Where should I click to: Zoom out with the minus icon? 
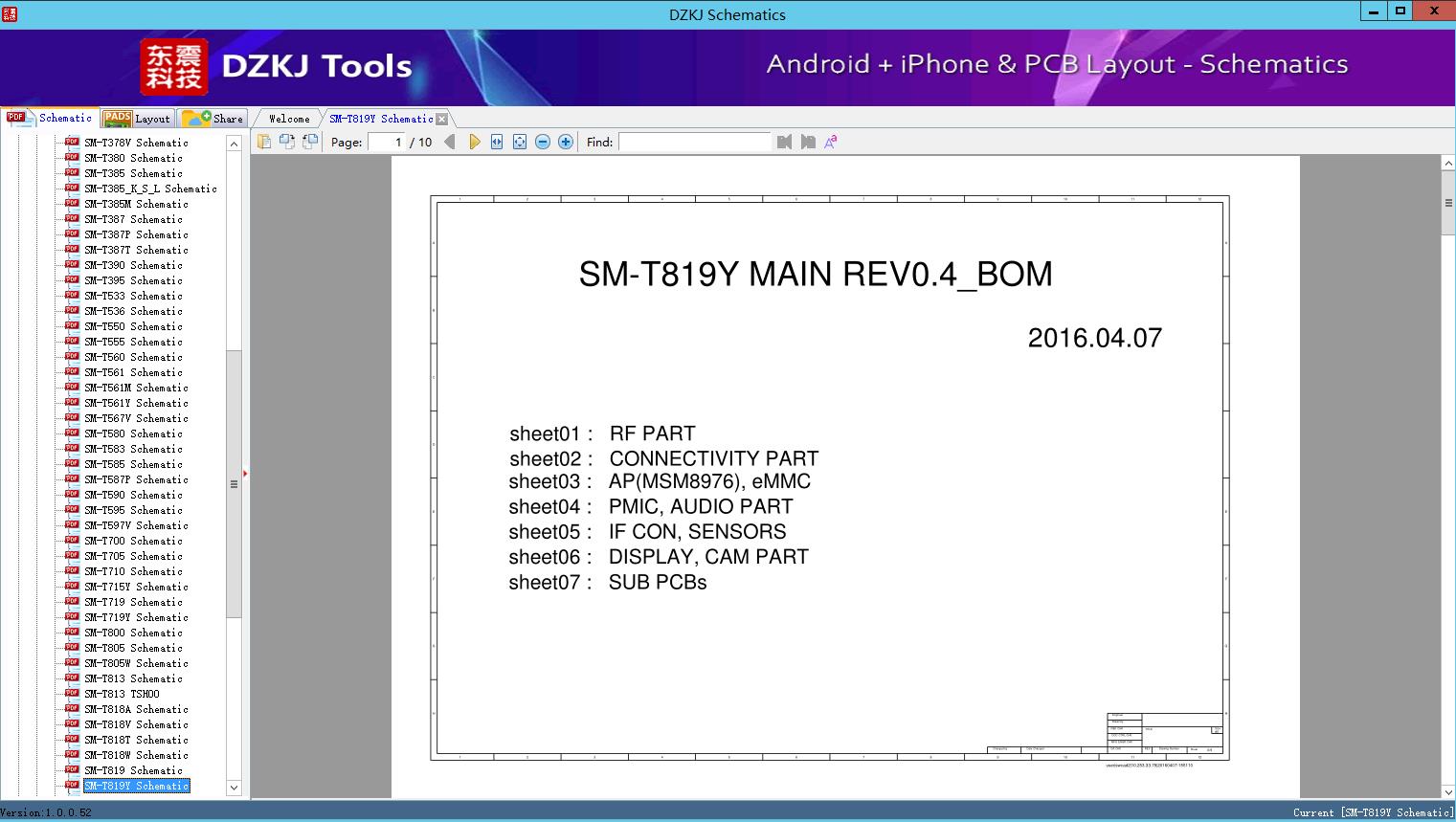(x=543, y=142)
